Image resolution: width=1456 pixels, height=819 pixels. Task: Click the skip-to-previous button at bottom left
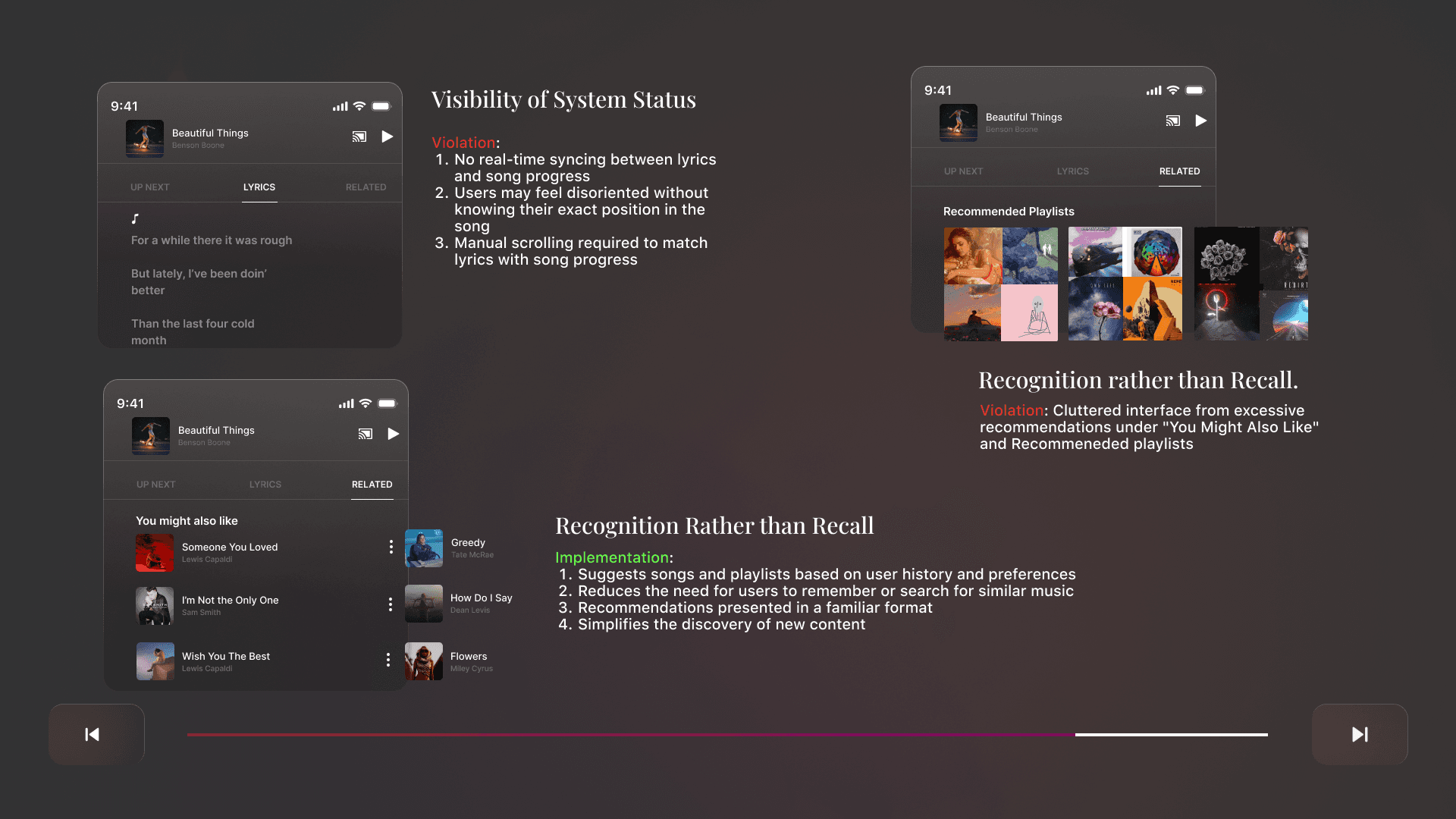pyautogui.click(x=96, y=734)
